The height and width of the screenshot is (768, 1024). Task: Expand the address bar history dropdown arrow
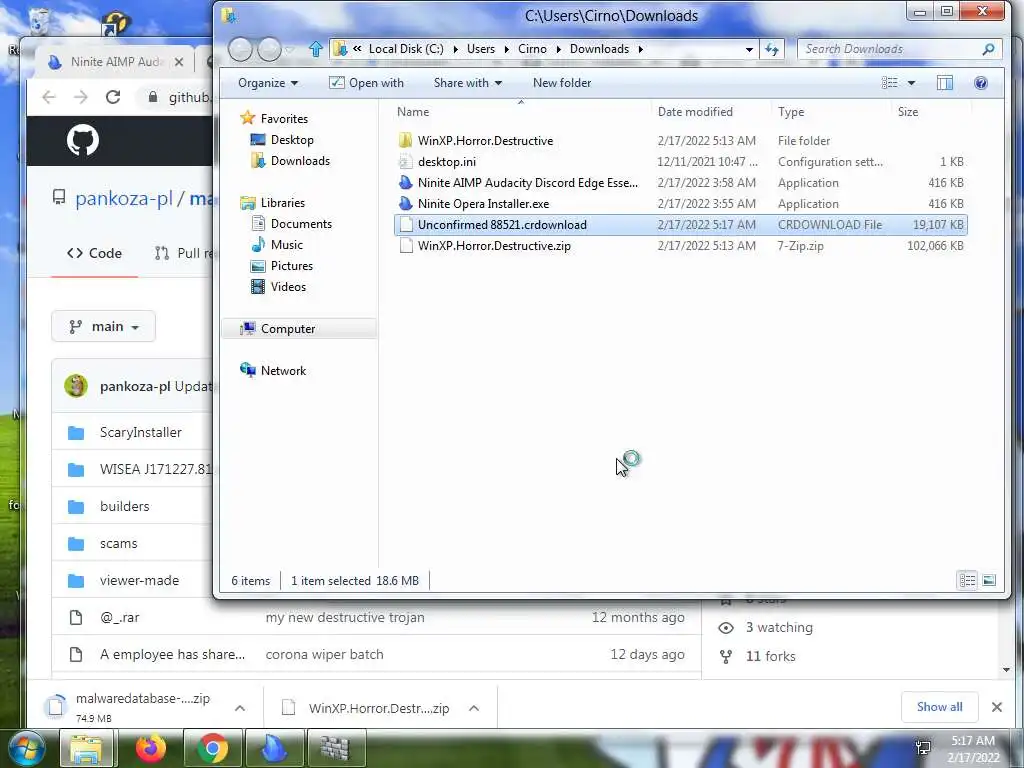point(749,49)
